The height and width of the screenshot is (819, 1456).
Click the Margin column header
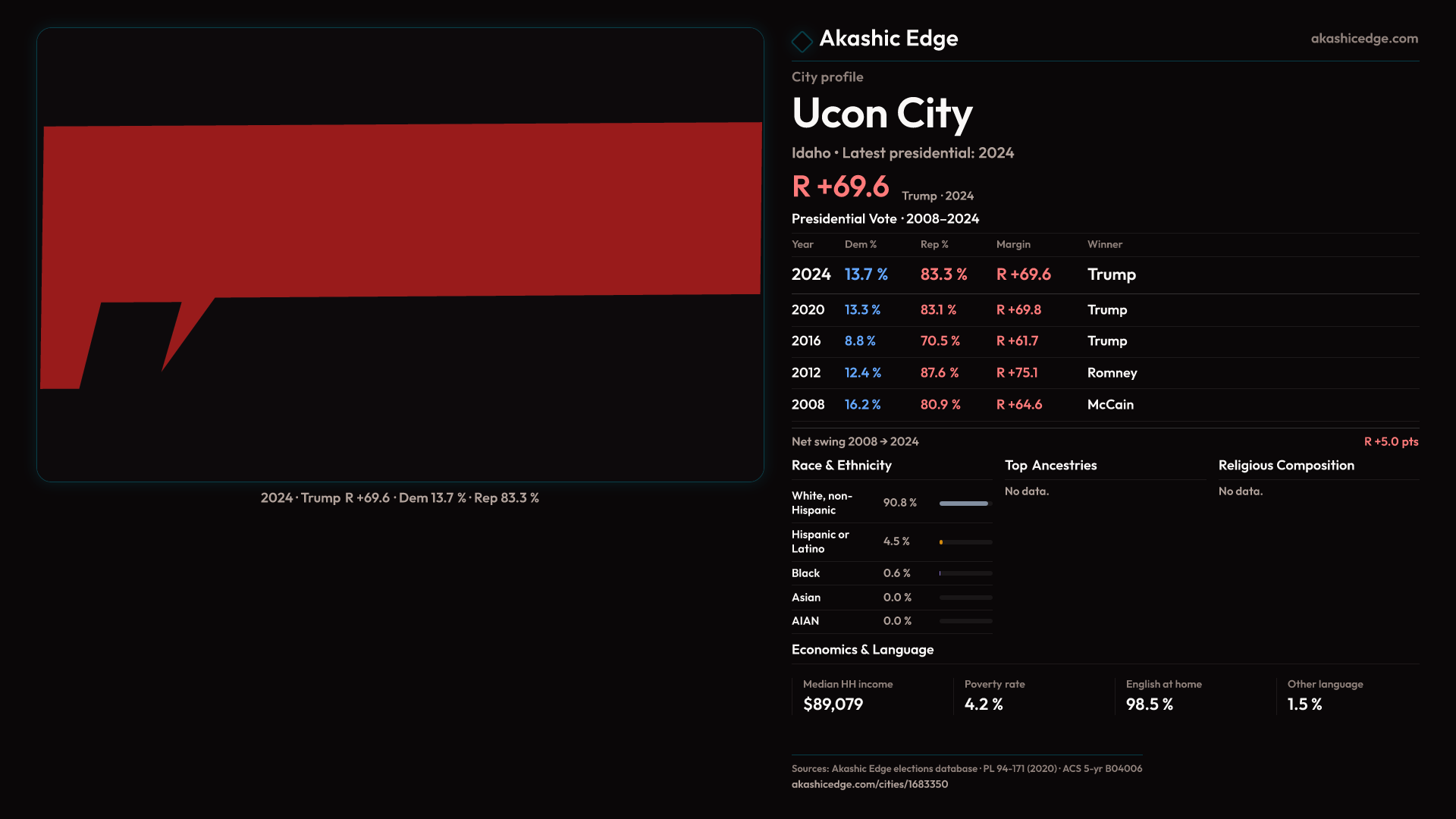click(1013, 244)
